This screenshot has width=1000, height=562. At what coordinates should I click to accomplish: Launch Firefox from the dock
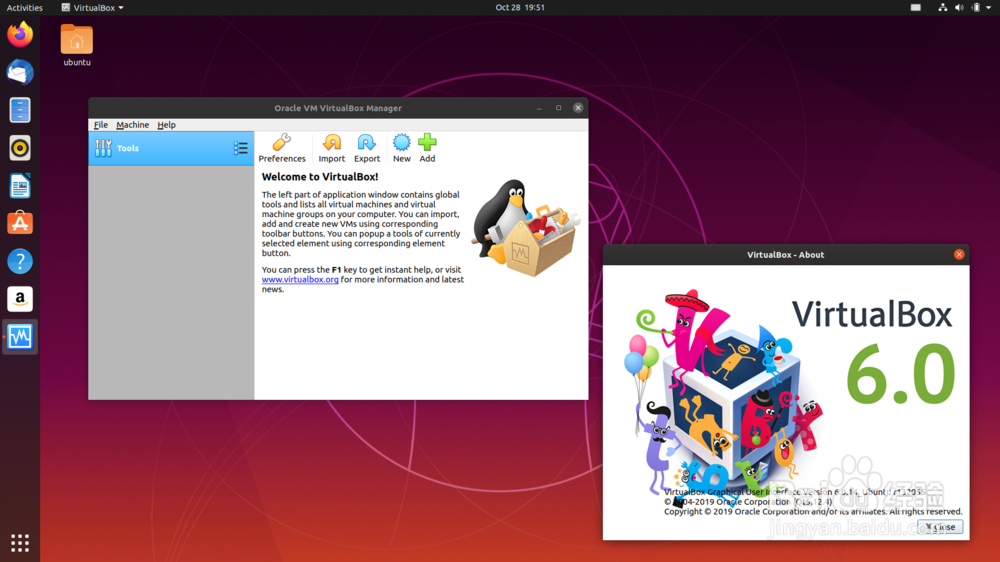point(20,34)
